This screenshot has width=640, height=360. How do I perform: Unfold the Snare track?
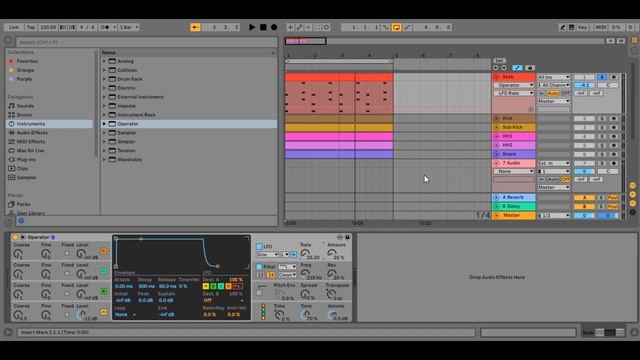pyautogui.click(x=496, y=154)
